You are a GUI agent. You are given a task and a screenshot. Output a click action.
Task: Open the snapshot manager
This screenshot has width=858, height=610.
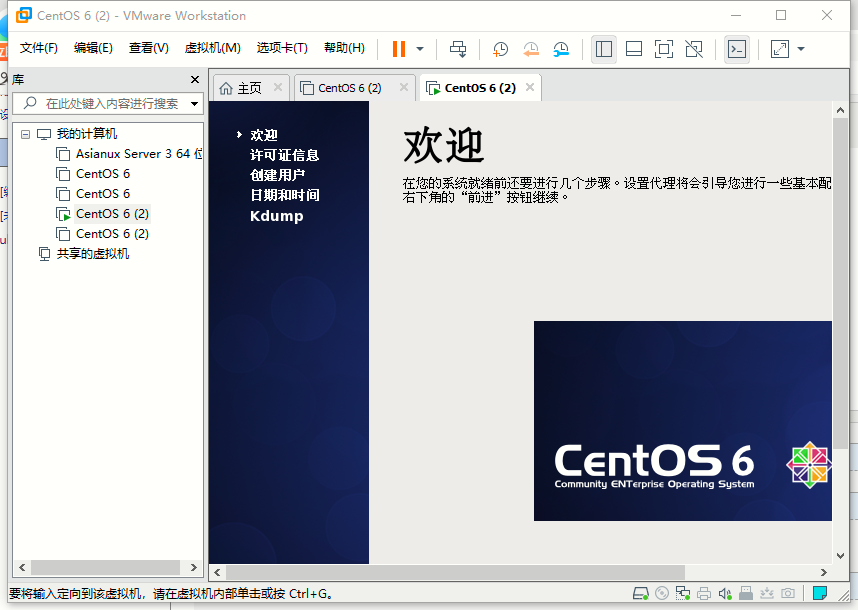tap(561, 49)
